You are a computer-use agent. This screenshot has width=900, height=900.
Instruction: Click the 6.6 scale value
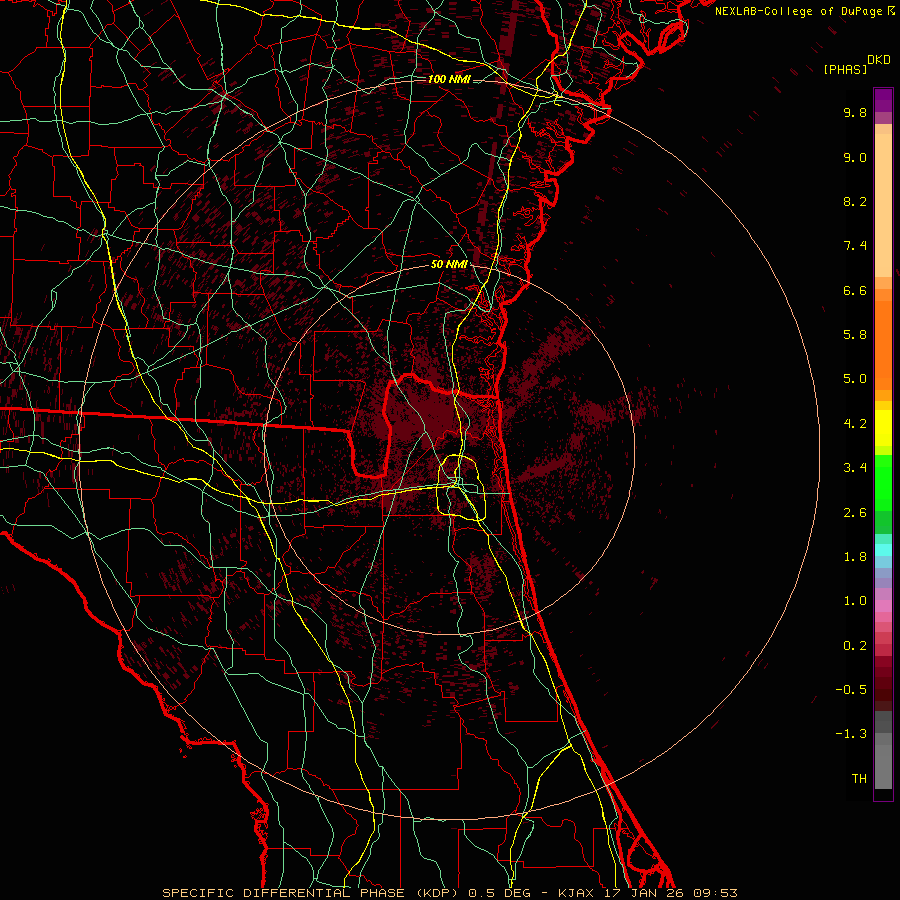(855, 290)
